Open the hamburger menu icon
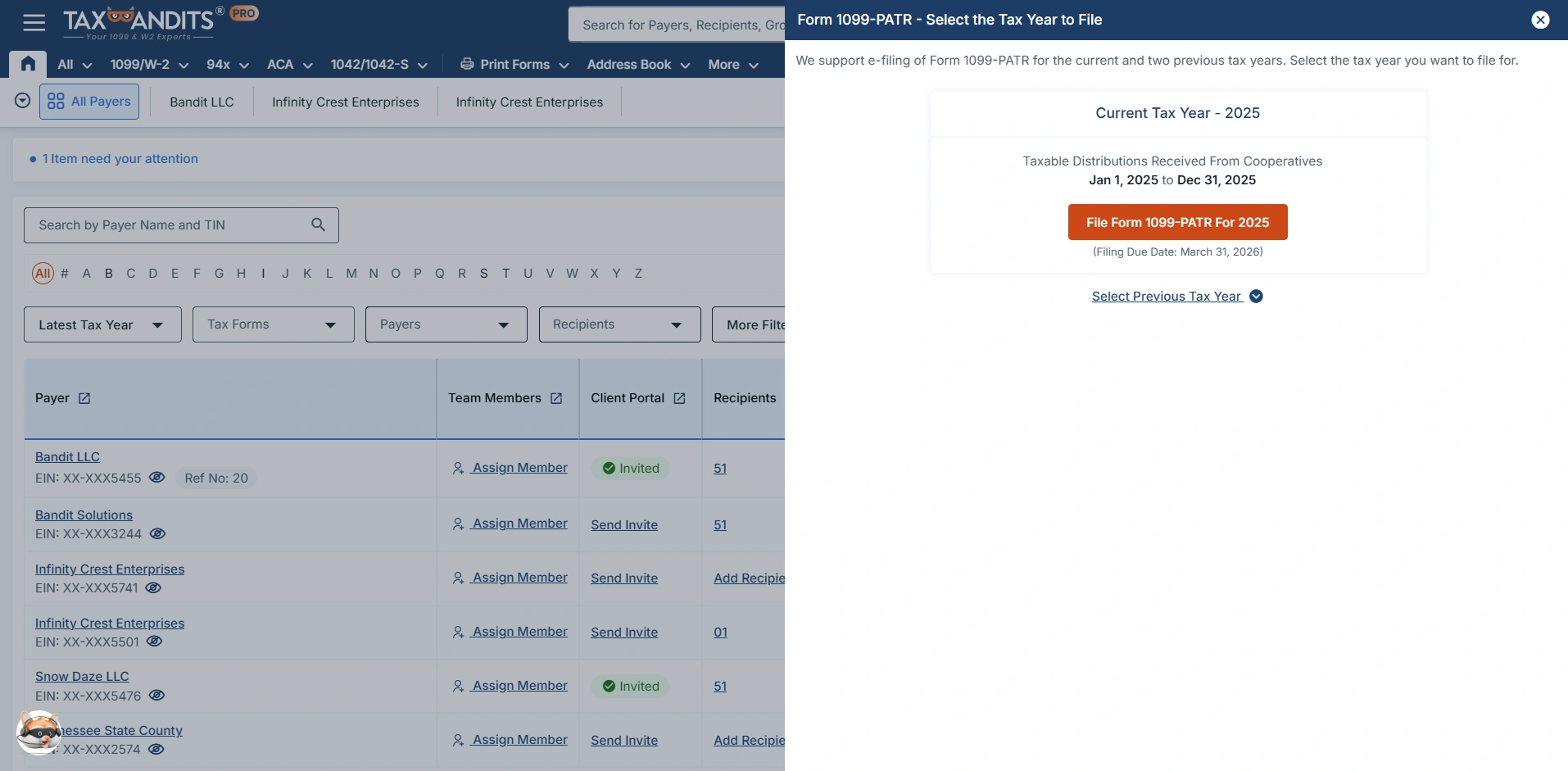Image resolution: width=1568 pixels, height=771 pixels. [34, 23]
